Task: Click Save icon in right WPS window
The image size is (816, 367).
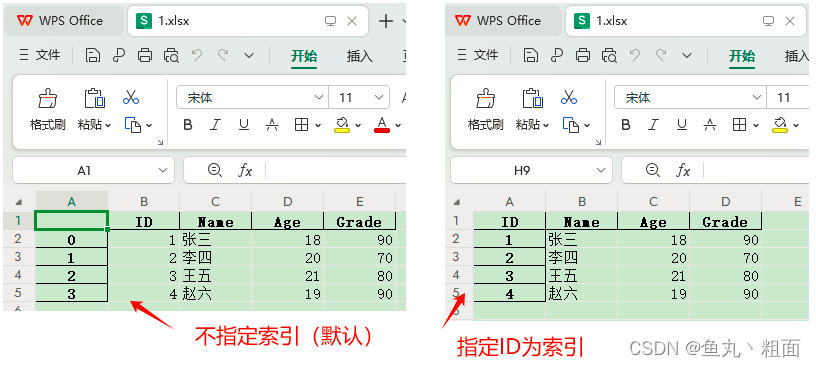Action: click(x=530, y=55)
